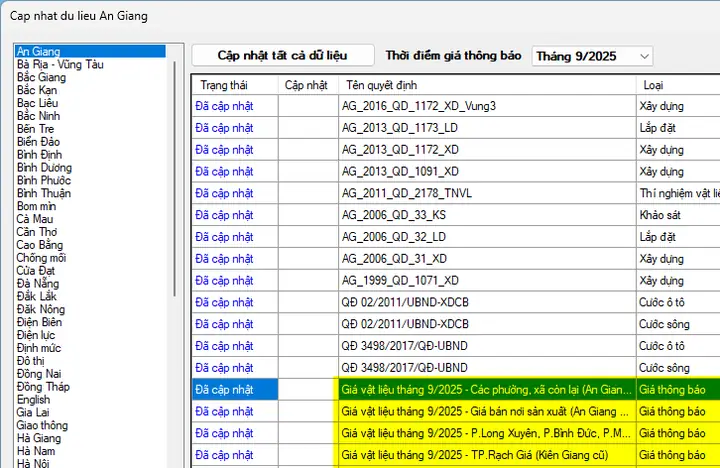The image size is (720, 468).
Task: Click 'Thí nghiệm vật liệu' type cell
Action: pos(680,193)
